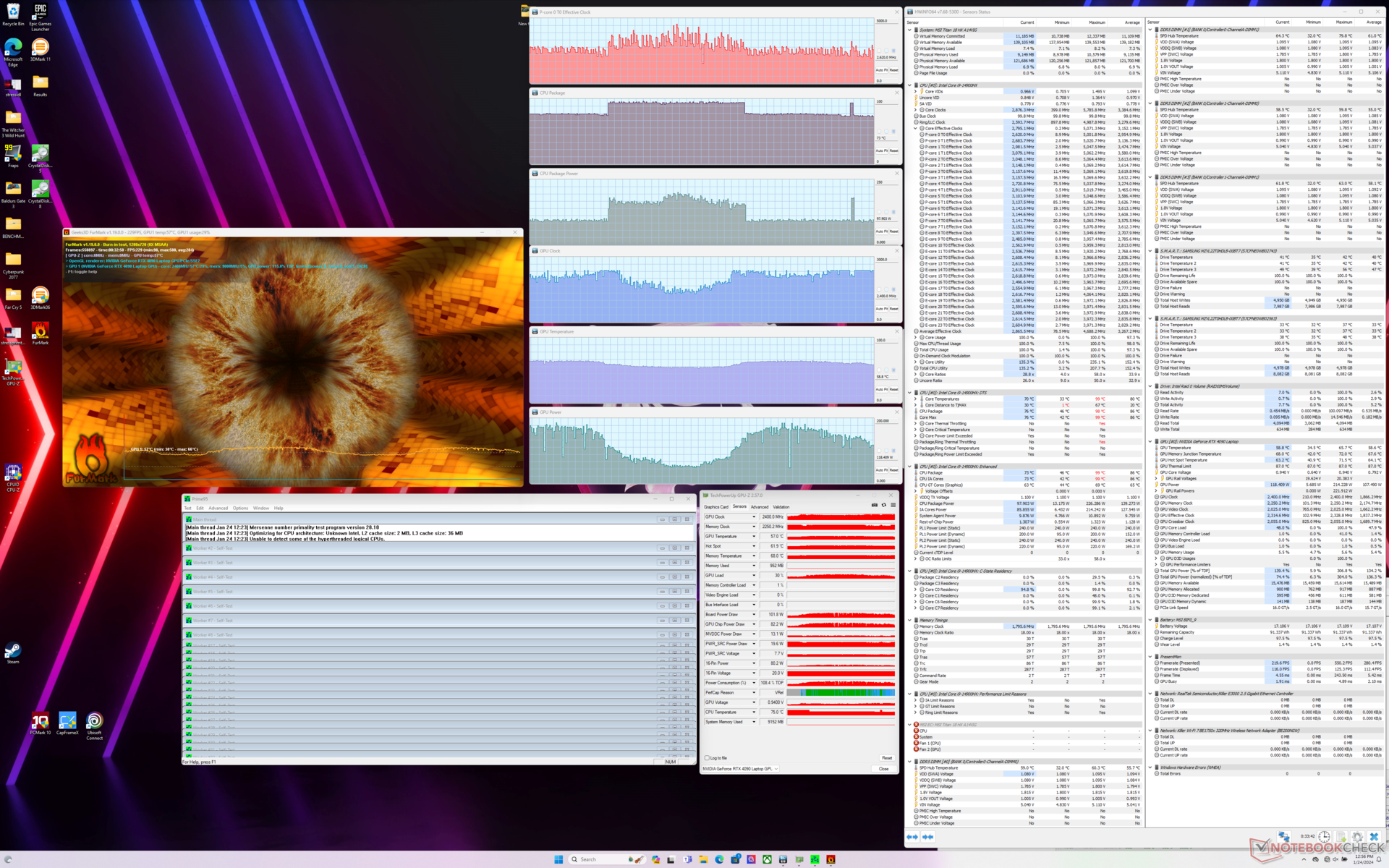This screenshot has width=1389, height=868.
Task: Open the GPU Clock sensor dropdown
Action: [x=754, y=516]
